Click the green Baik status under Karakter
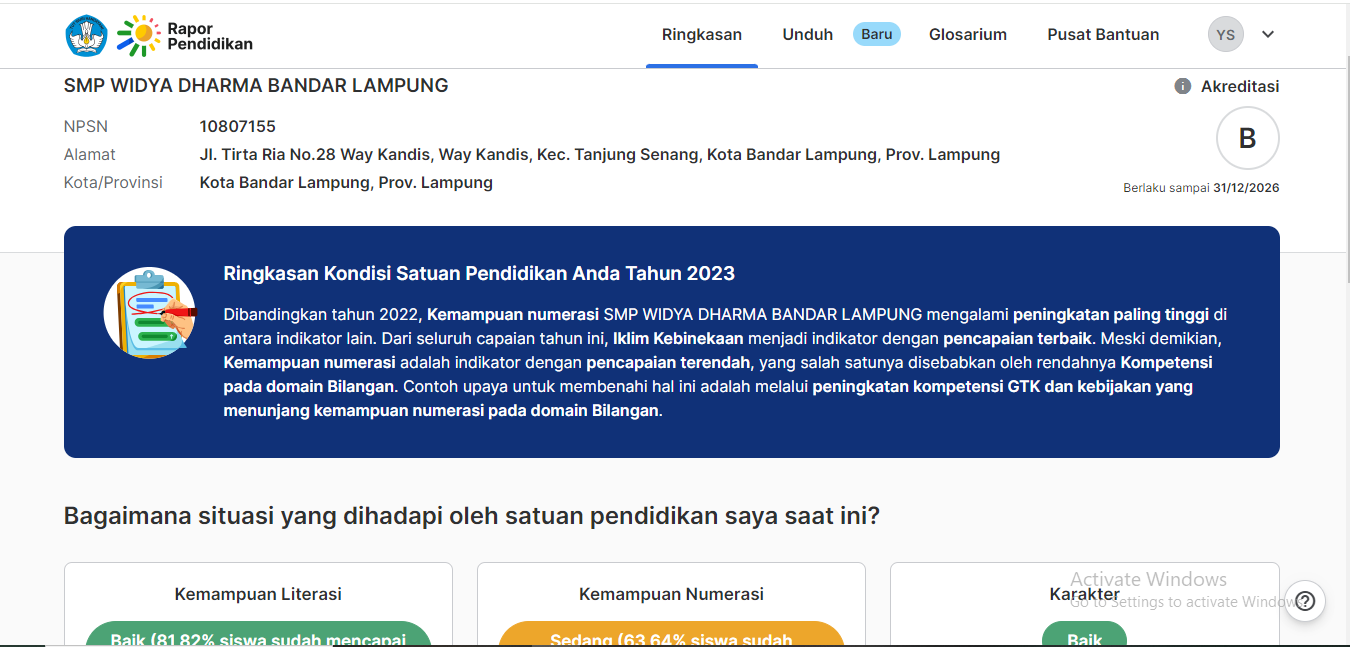This screenshot has width=1350, height=647. [x=1084, y=635]
